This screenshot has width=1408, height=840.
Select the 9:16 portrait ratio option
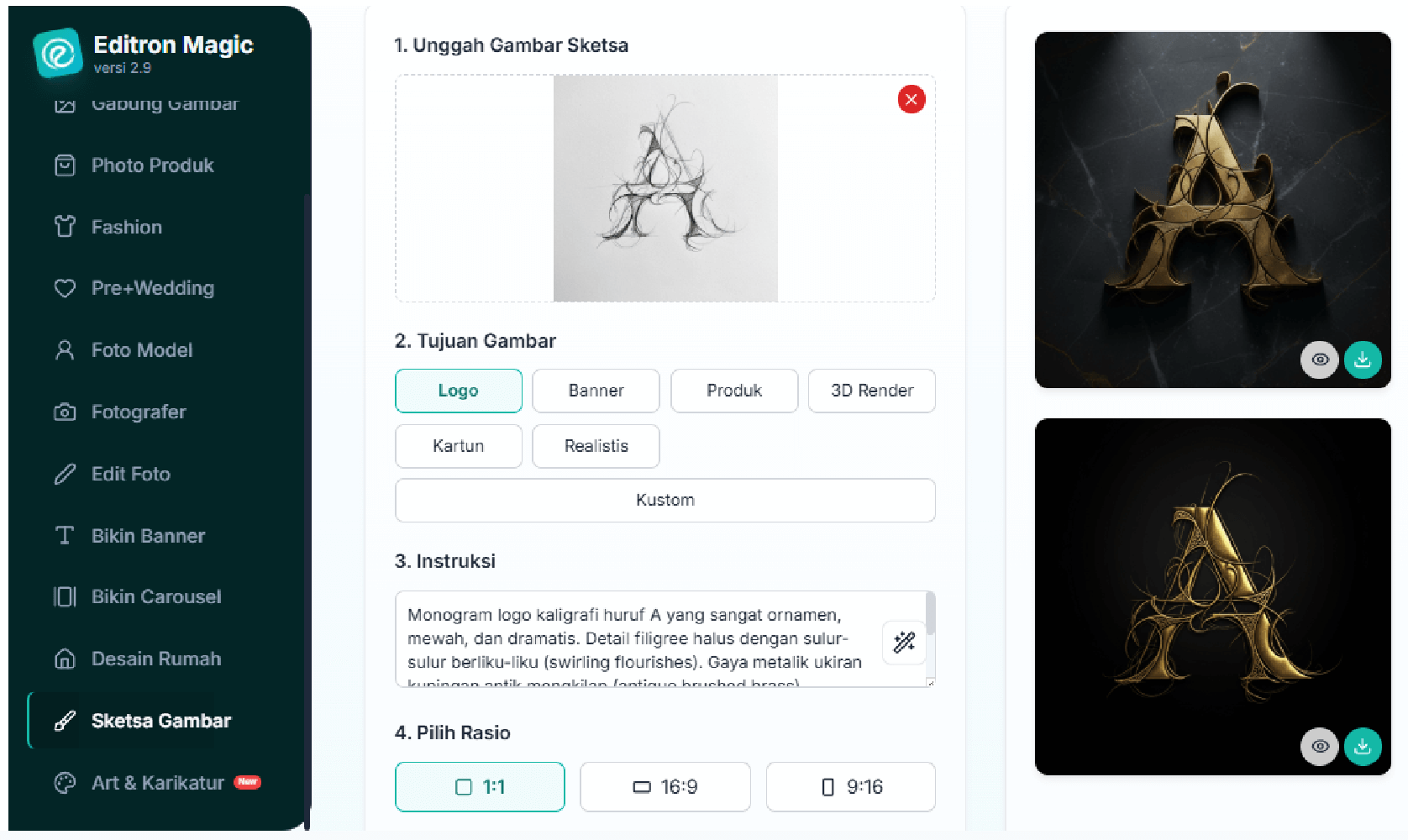click(x=850, y=787)
